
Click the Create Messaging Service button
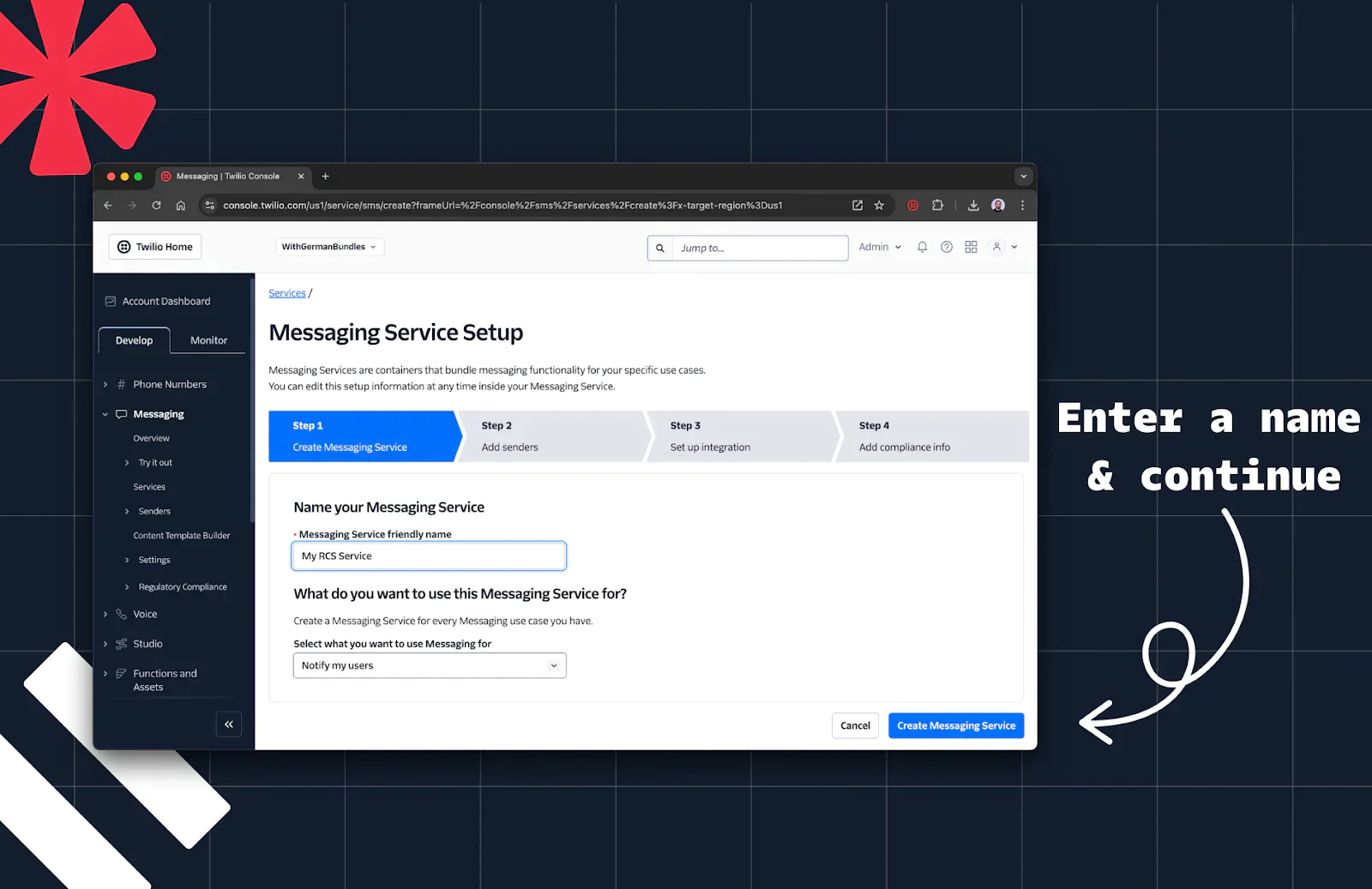point(956,726)
